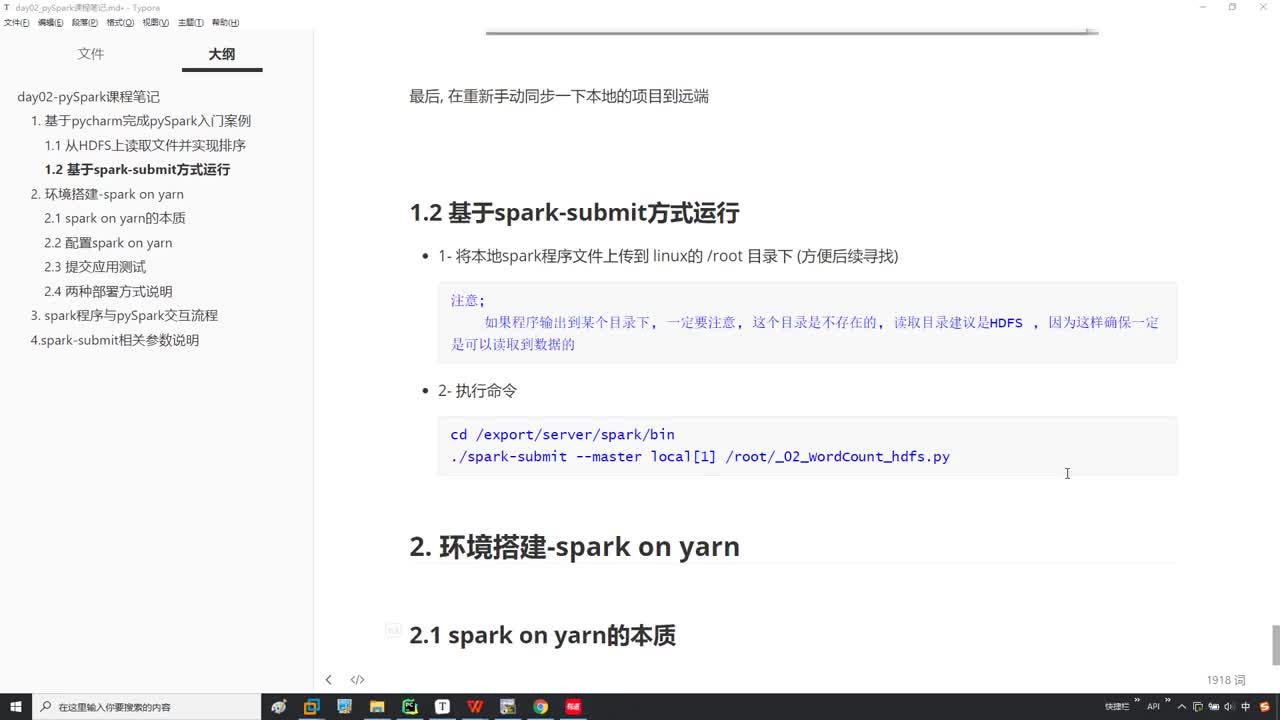Click the heading level marker beside 2.1
Image resolution: width=1280 pixels, height=720 pixels.
[394, 630]
